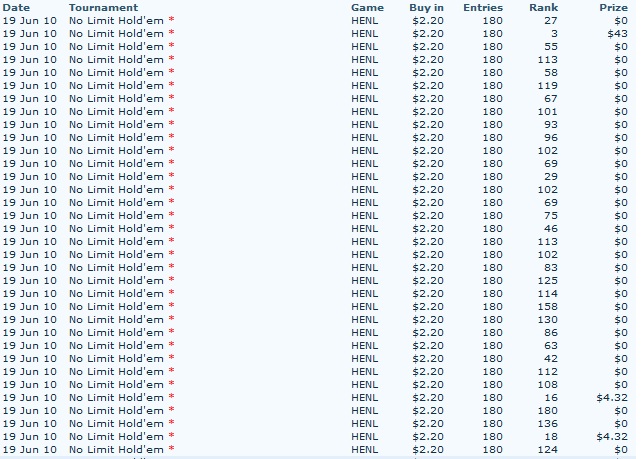
Task: Click the rank value 124
Action: pyautogui.click(x=547, y=450)
